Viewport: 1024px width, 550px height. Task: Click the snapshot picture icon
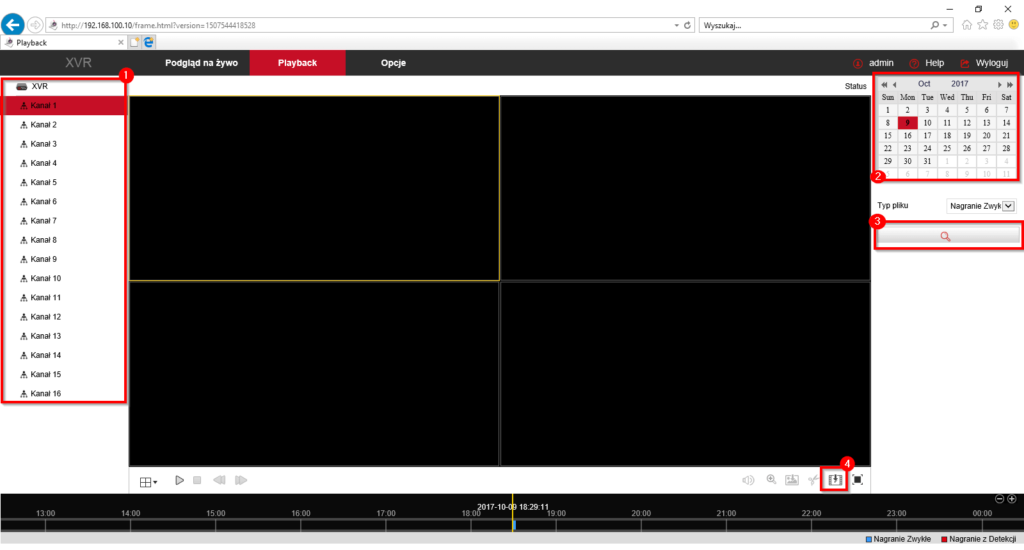[792, 480]
